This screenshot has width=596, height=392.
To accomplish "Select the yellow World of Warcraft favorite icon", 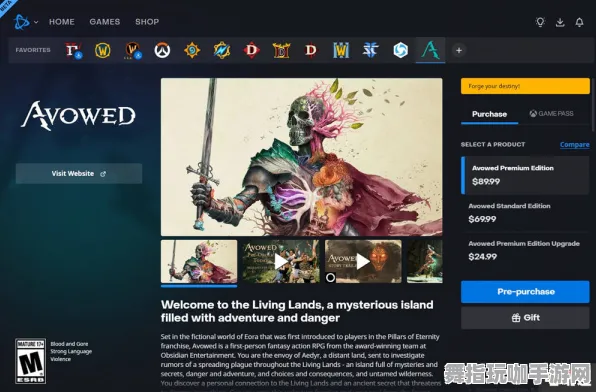I will 103,50.
